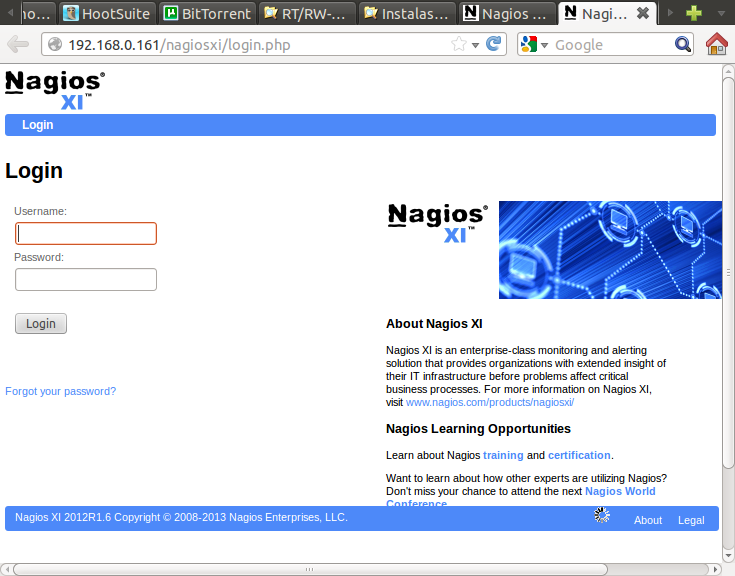Open Nagios World Conference link
The image size is (735, 576).
click(x=620, y=491)
